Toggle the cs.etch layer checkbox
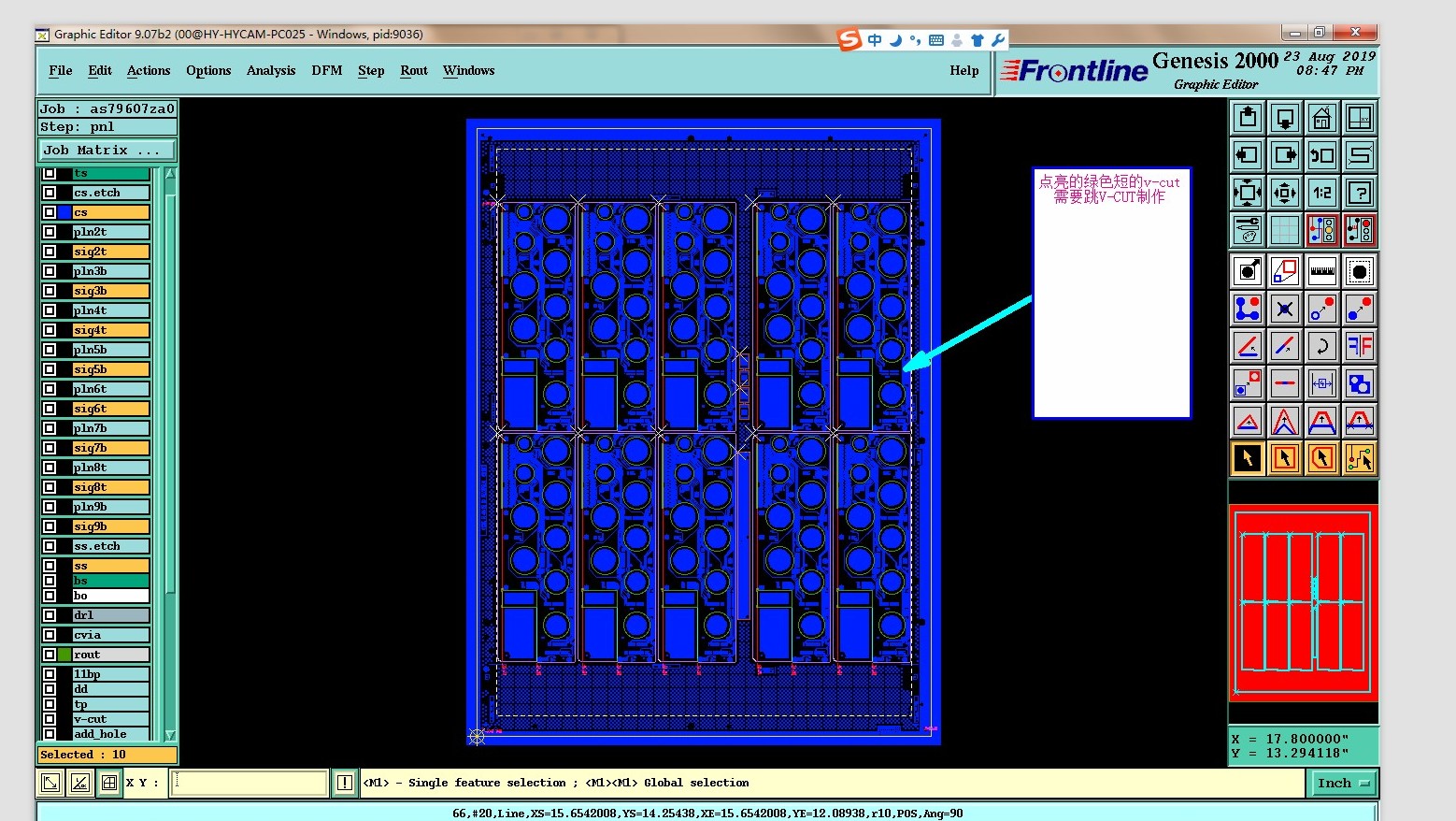This screenshot has height=821, width=1456. click(50, 193)
